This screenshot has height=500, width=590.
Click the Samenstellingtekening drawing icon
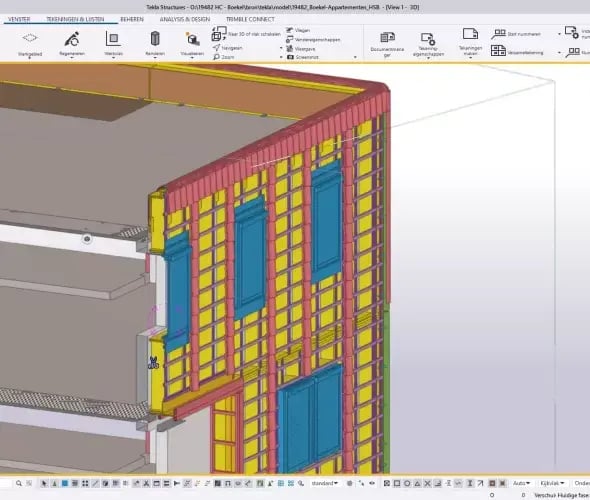[x=498, y=51]
